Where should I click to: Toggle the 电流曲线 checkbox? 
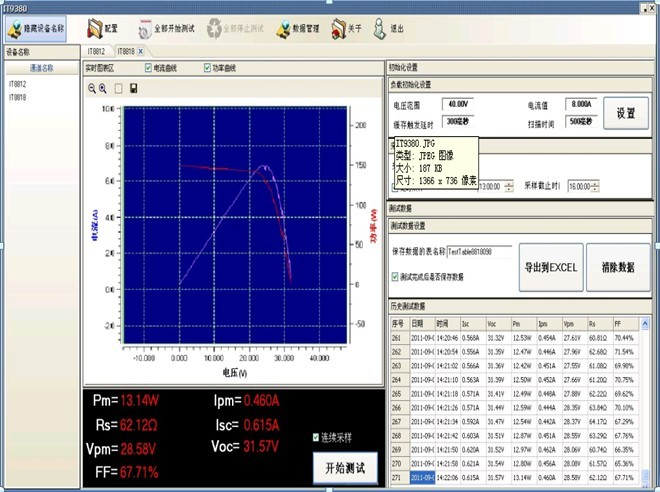(x=149, y=68)
